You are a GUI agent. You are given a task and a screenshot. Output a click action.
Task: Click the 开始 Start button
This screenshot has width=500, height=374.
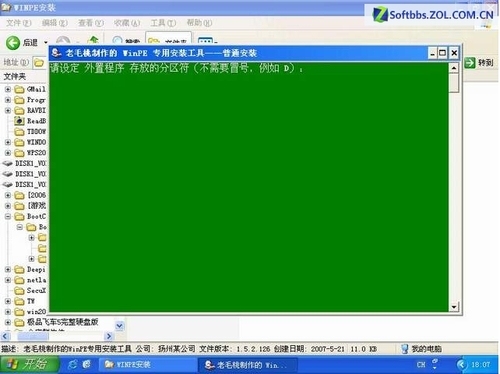point(30,364)
